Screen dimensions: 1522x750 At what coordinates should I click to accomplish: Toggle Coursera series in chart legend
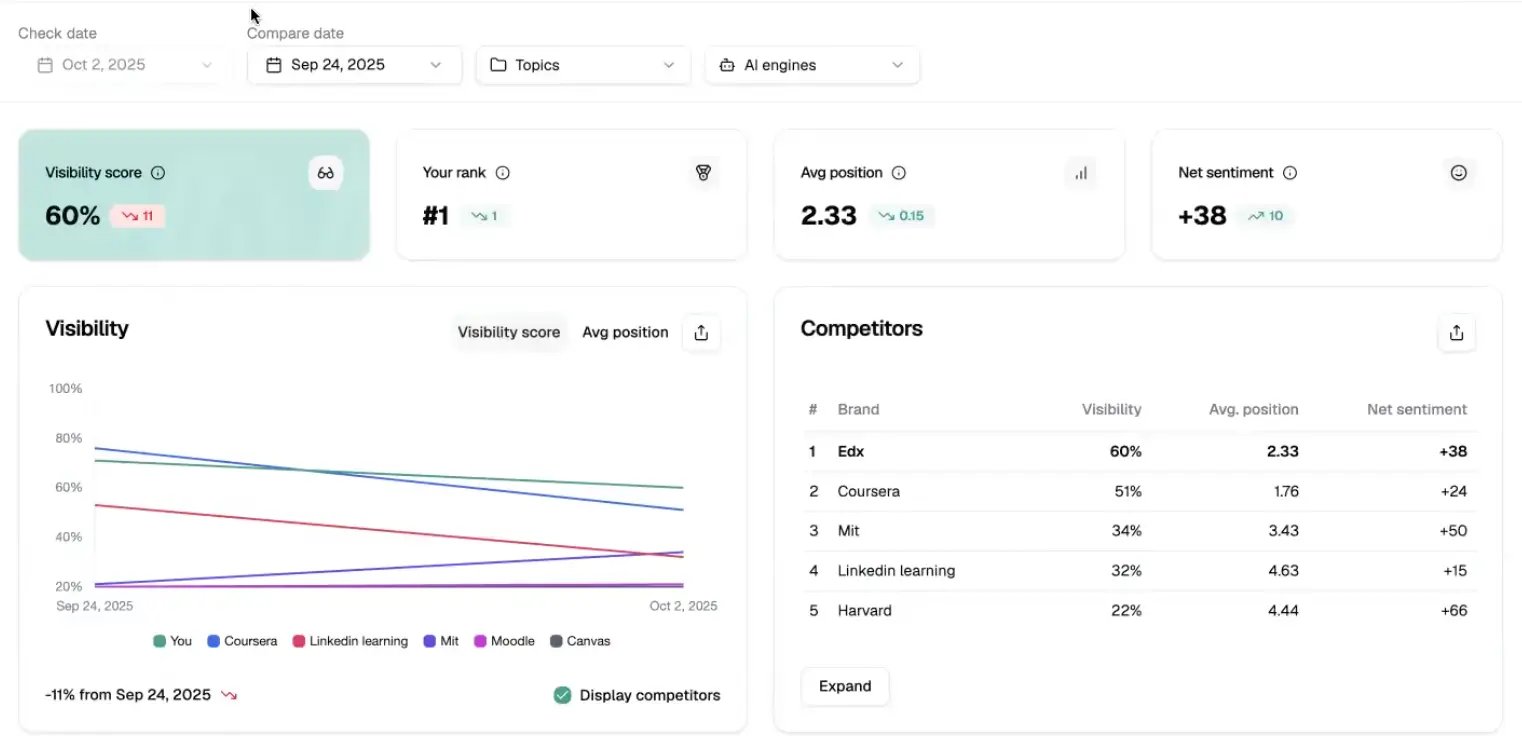(242, 641)
